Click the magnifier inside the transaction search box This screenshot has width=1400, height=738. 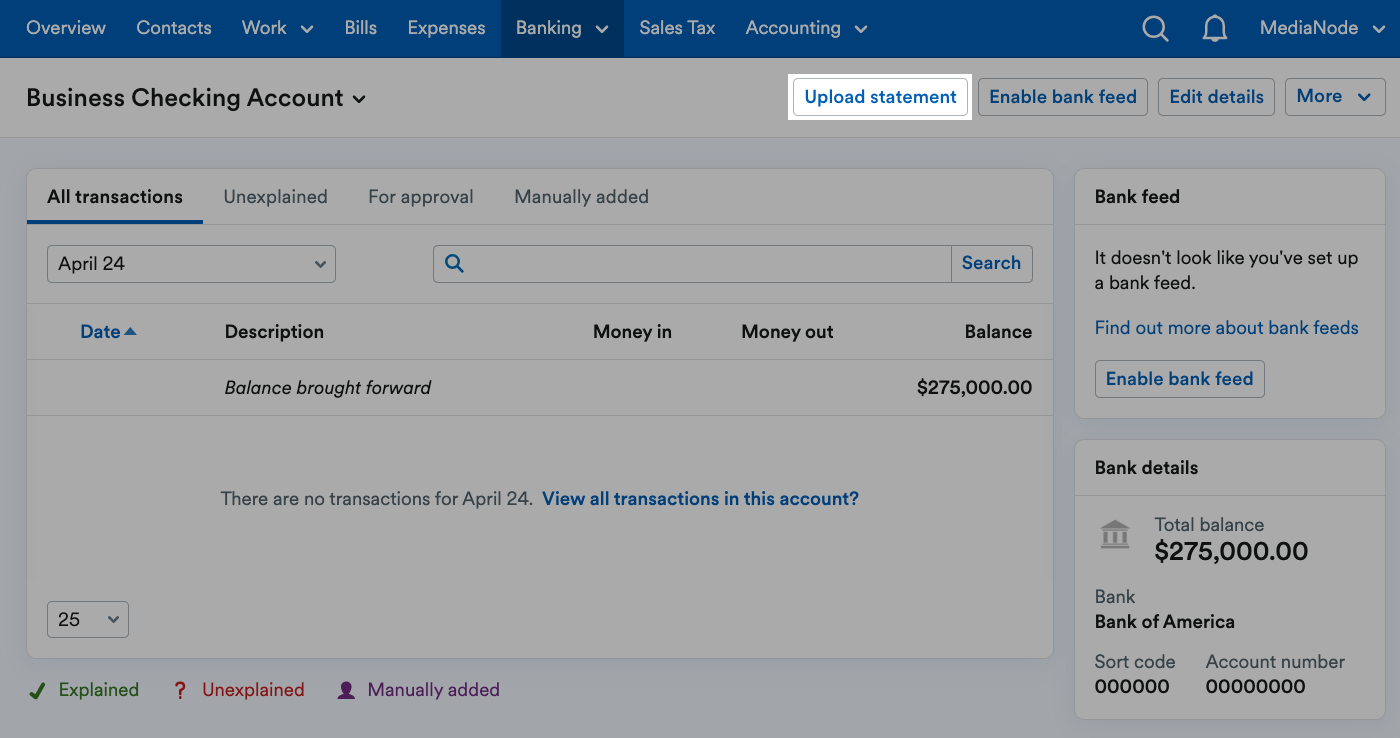click(454, 263)
